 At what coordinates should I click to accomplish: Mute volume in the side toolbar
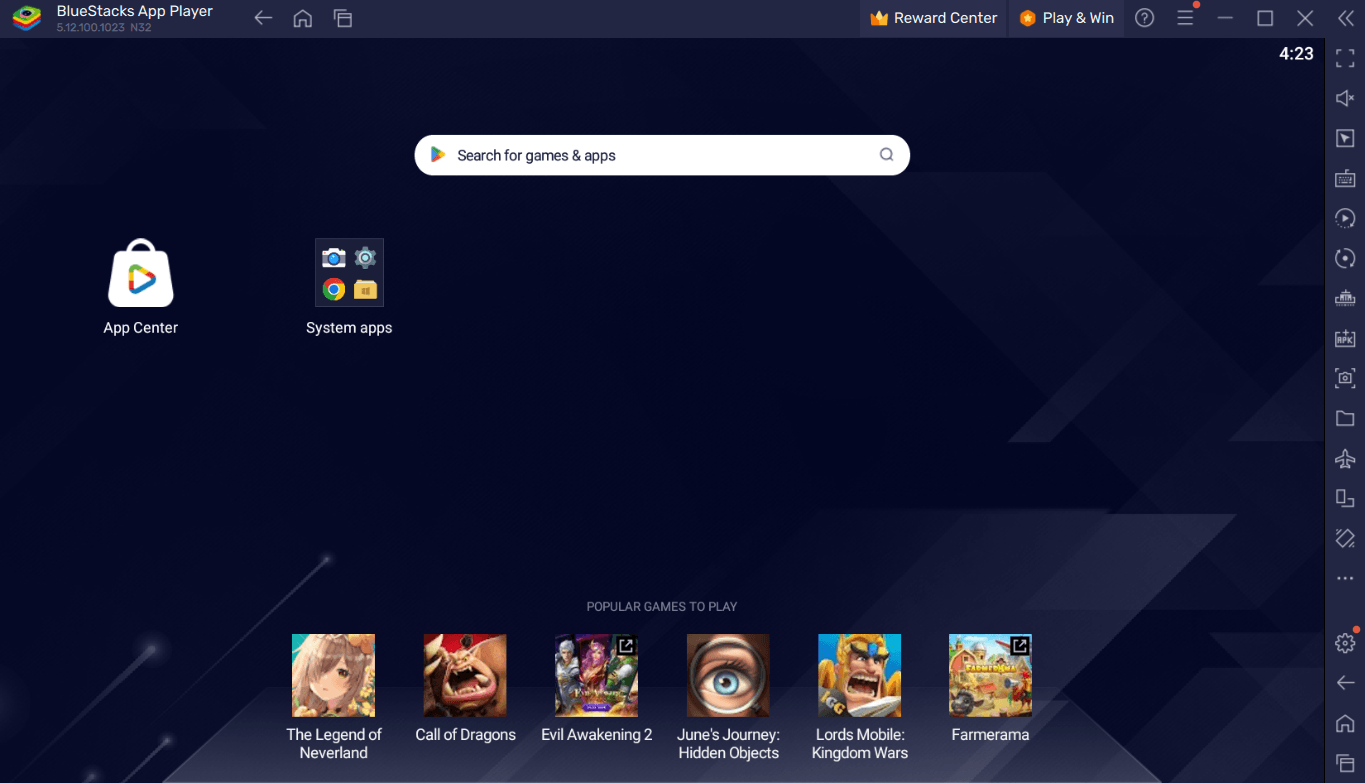point(1345,98)
